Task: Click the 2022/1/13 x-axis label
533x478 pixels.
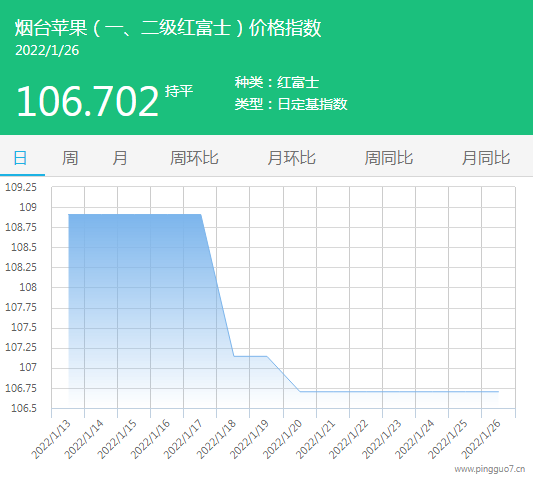Action: (51, 439)
